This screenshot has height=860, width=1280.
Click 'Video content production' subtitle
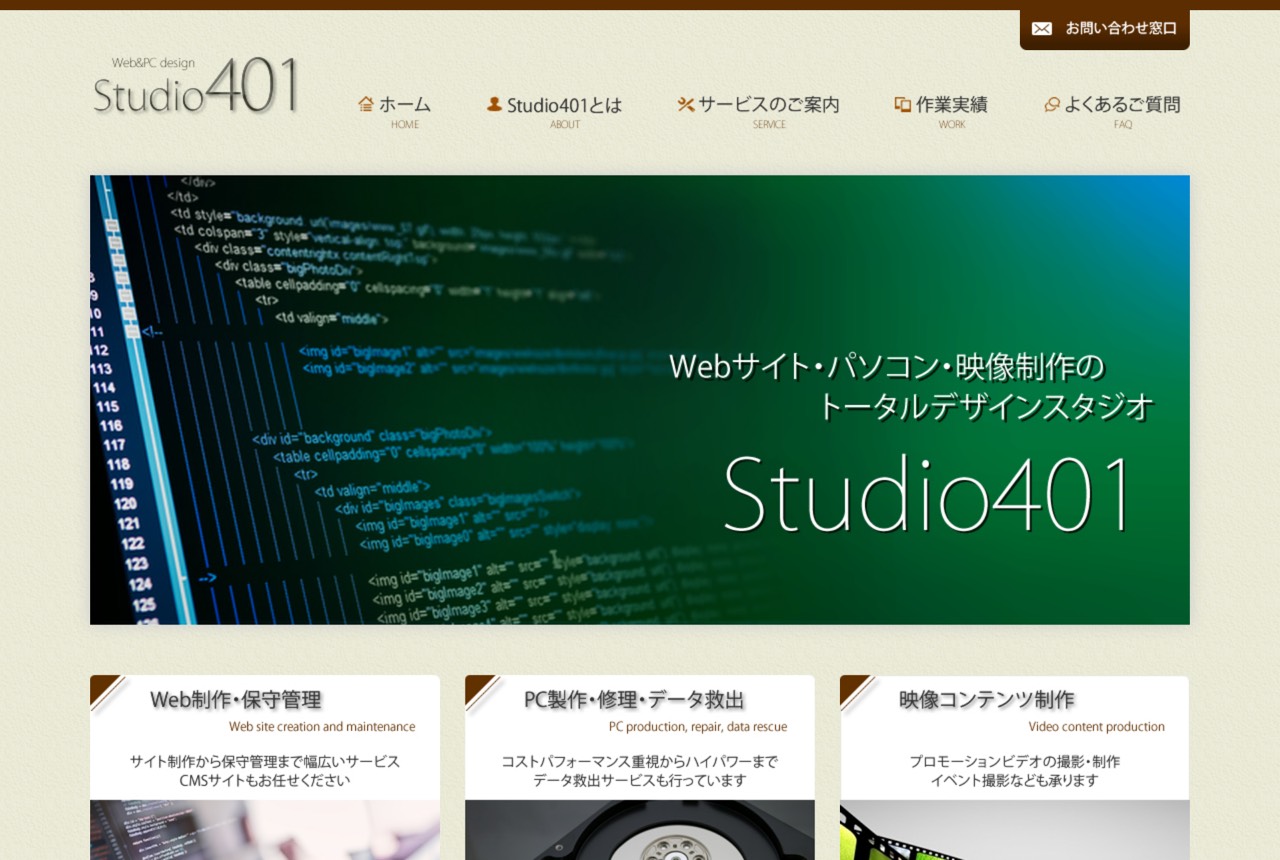click(1097, 727)
